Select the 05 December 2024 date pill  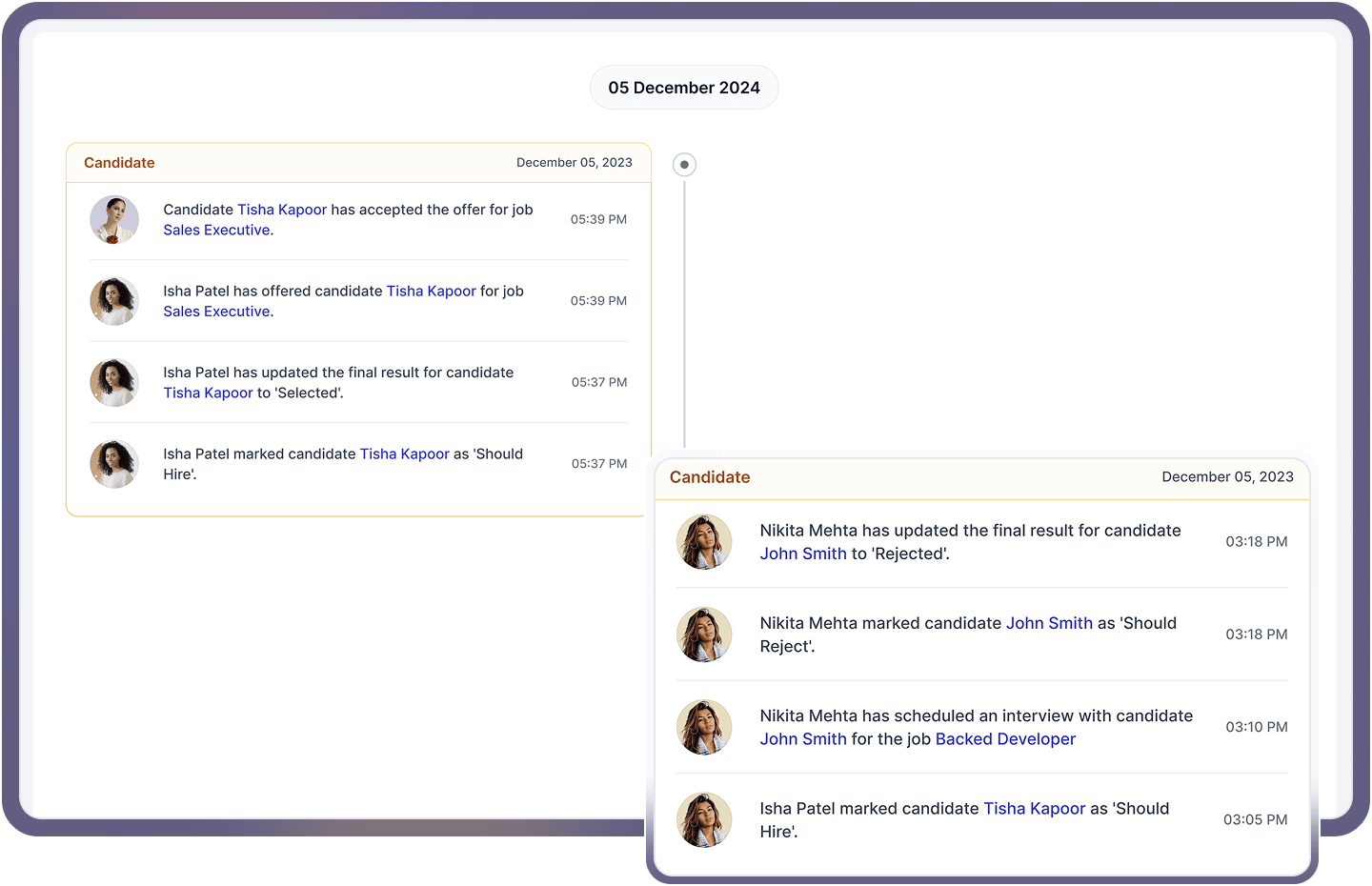[x=684, y=87]
